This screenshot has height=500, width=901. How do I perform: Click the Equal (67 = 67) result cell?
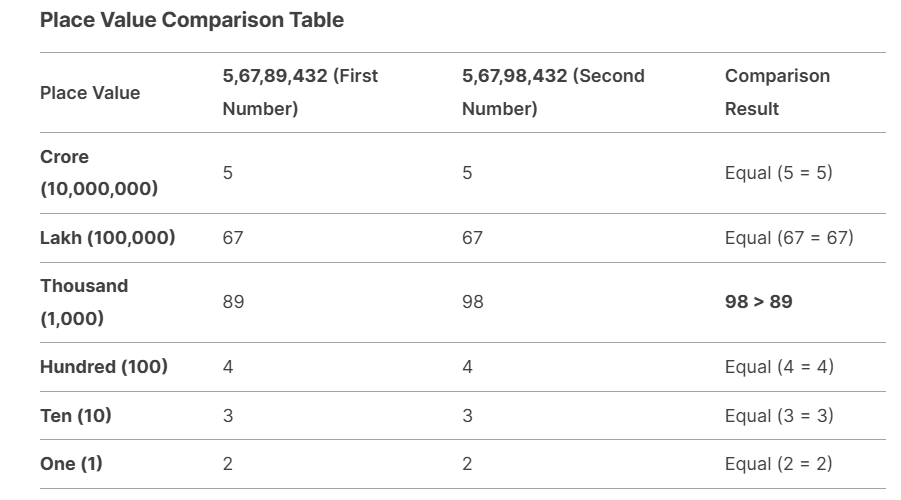coord(789,238)
